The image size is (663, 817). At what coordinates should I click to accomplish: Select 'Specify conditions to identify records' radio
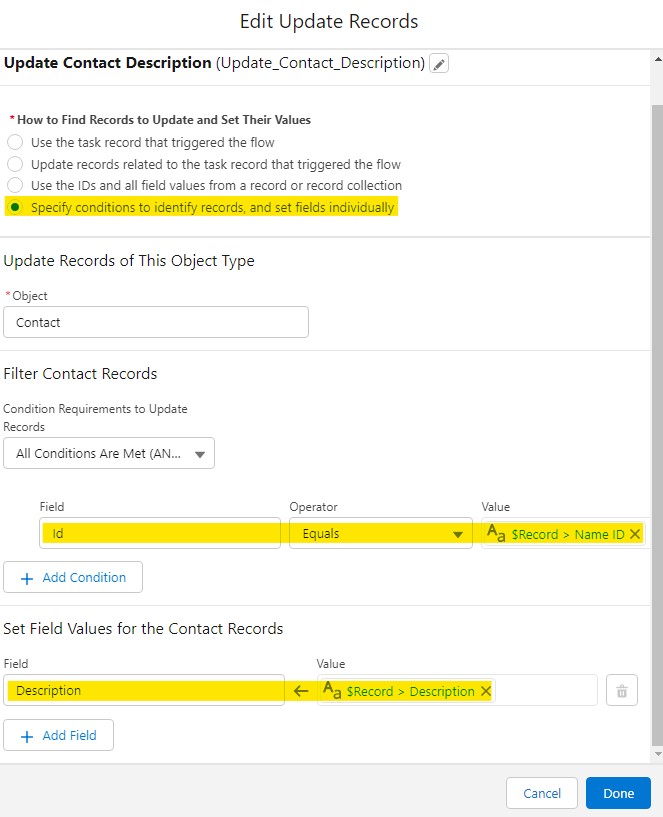point(15,207)
